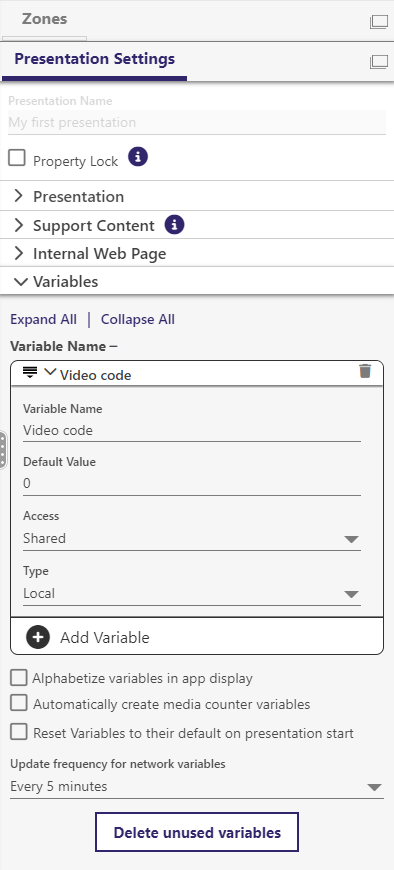Collapse the Video code variable chevron
394x870 pixels.
tap(50, 372)
